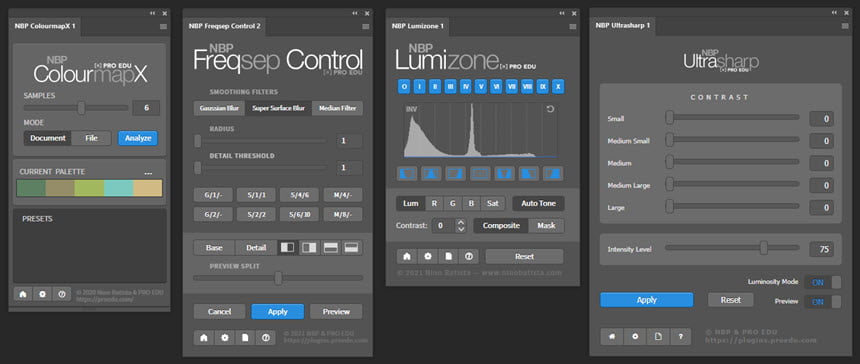Reset Lumizone histogram with circular arrow
This screenshot has height=364, width=860.
550,110
